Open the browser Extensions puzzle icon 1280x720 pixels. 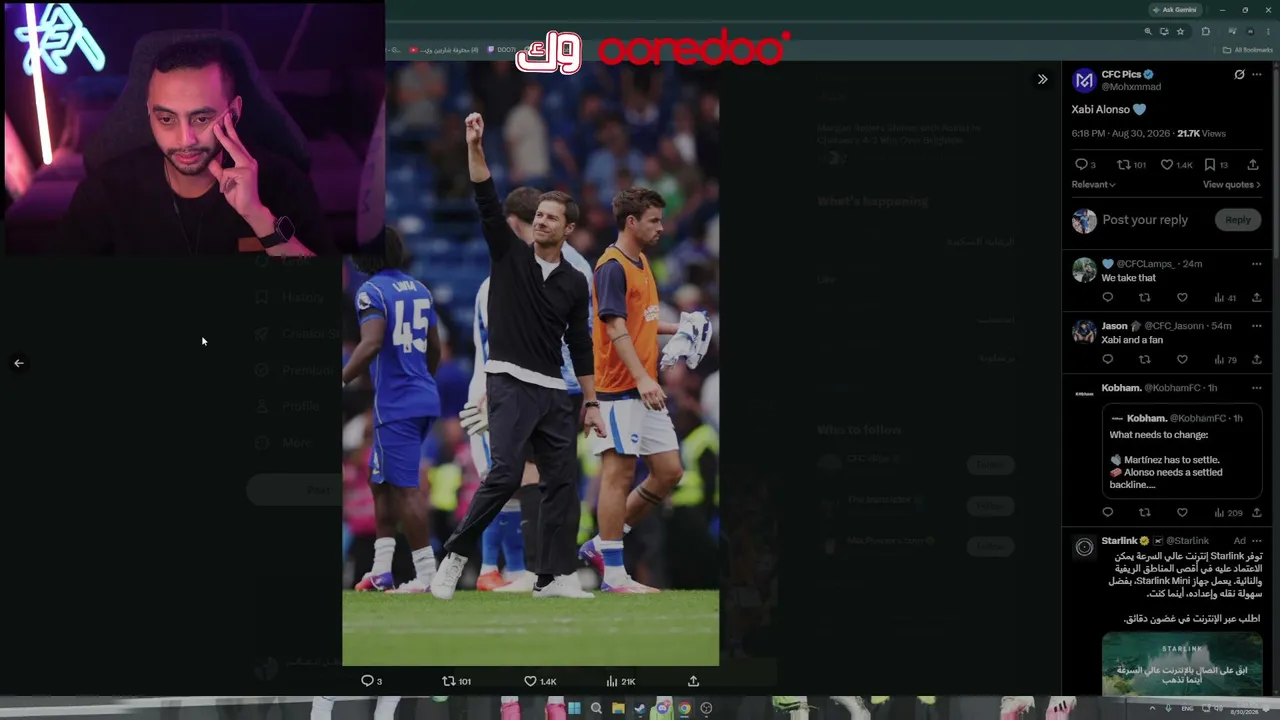point(1205,32)
